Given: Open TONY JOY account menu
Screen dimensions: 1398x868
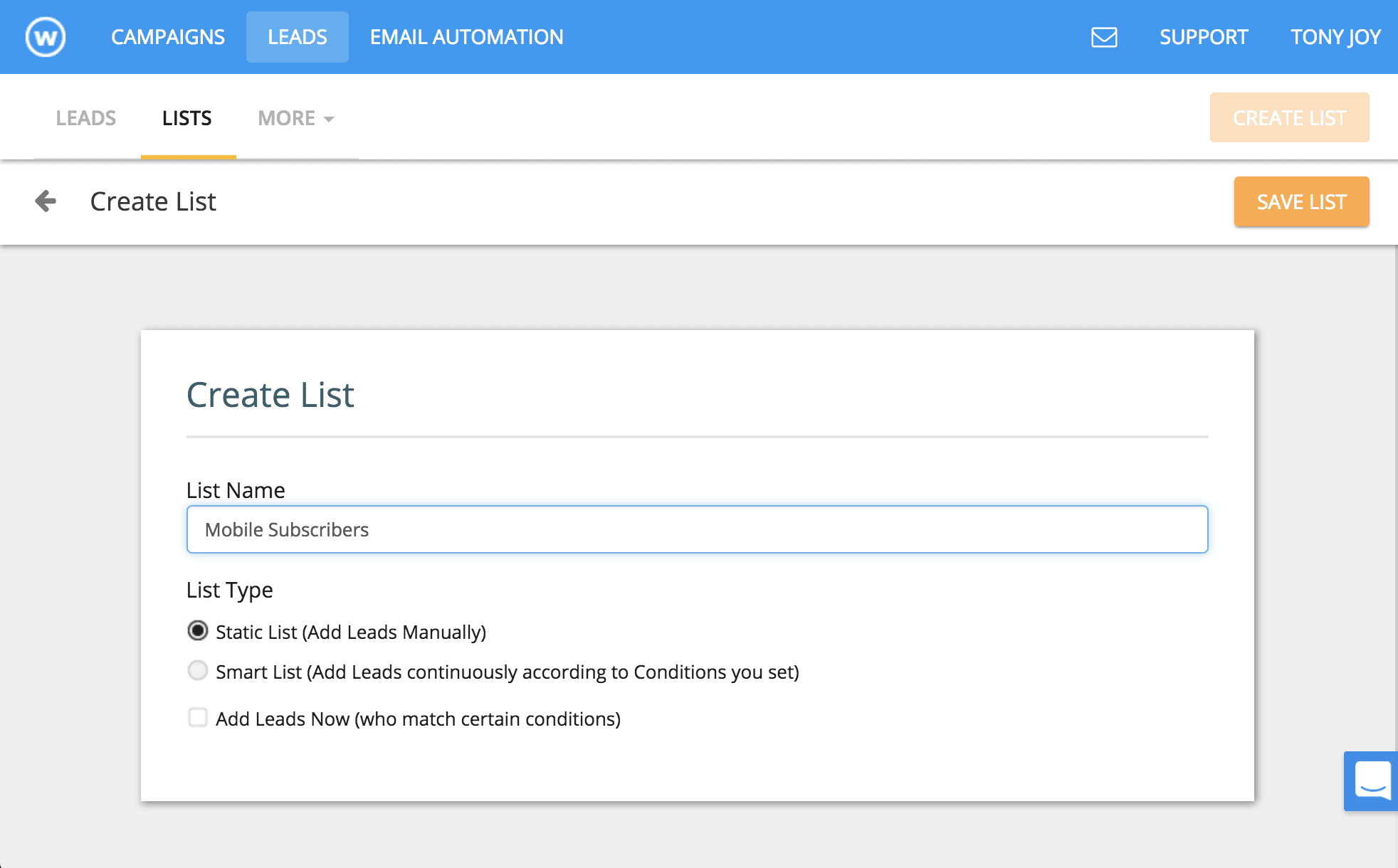Looking at the screenshot, I should [1335, 37].
